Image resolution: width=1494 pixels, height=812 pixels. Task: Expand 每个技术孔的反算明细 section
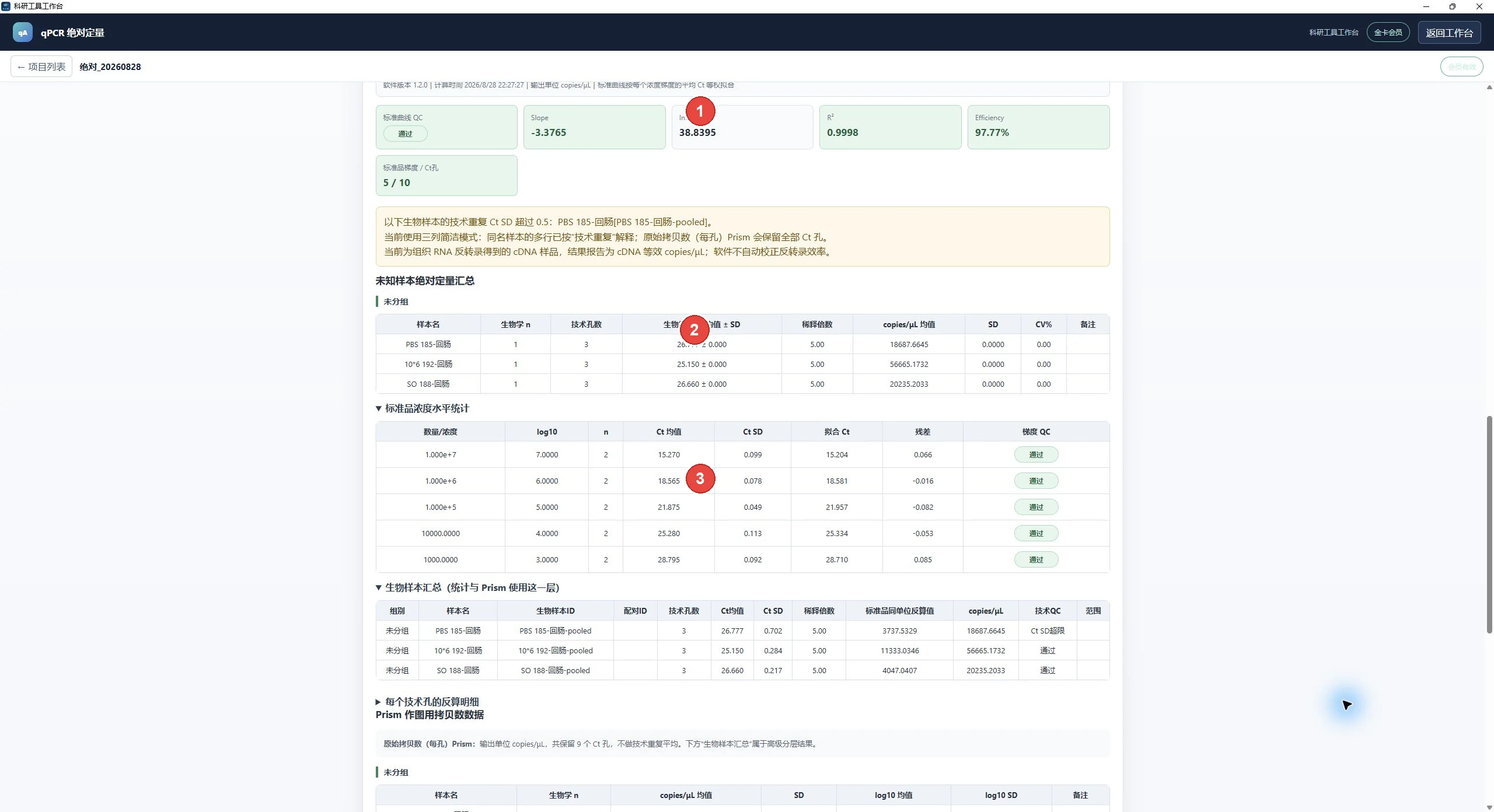(427, 702)
